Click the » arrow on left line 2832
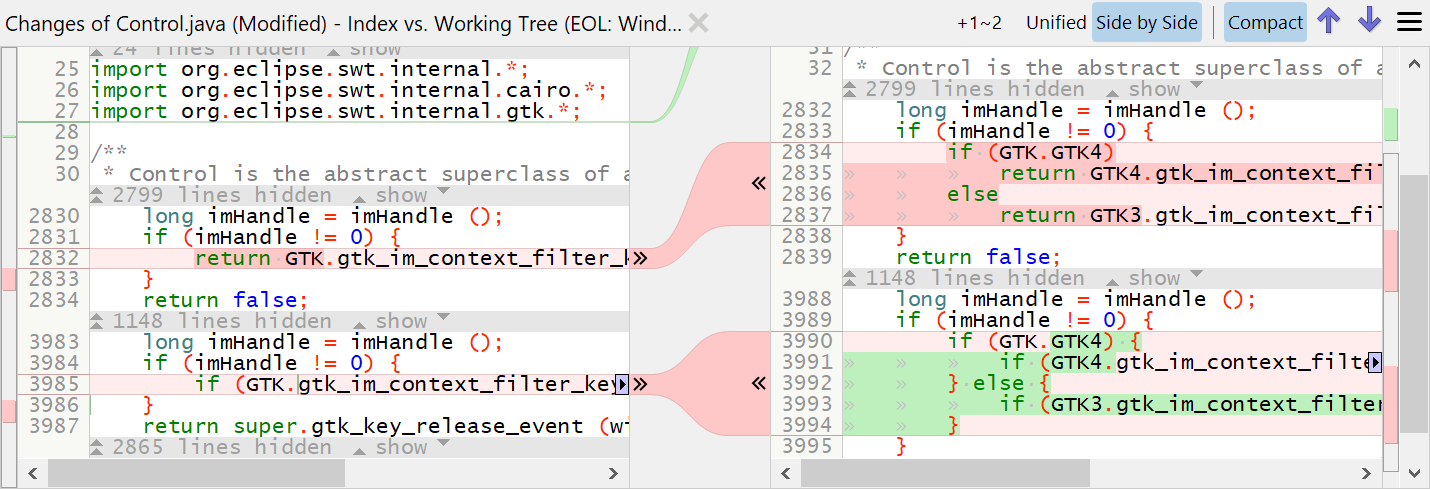The height and width of the screenshot is (489, 1430). click(640, 259)
